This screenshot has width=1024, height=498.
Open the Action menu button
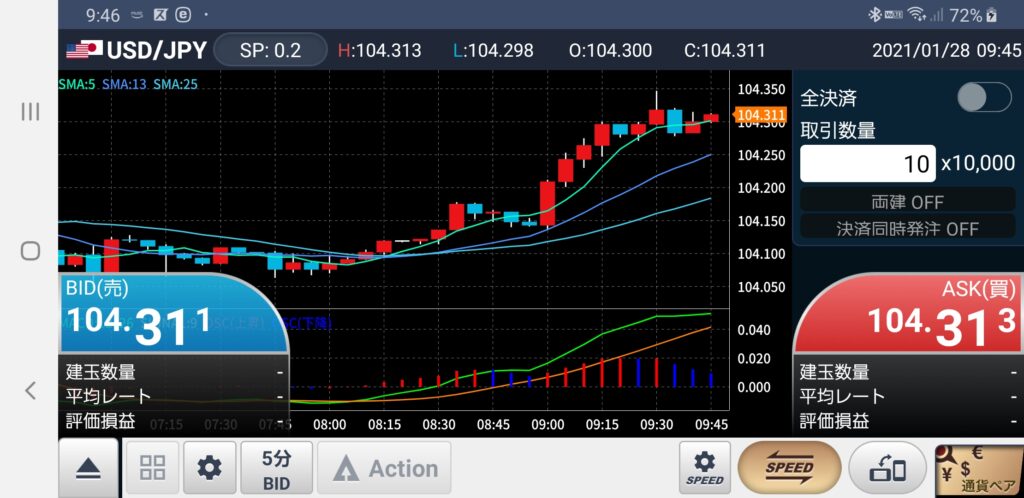point(384,468)
